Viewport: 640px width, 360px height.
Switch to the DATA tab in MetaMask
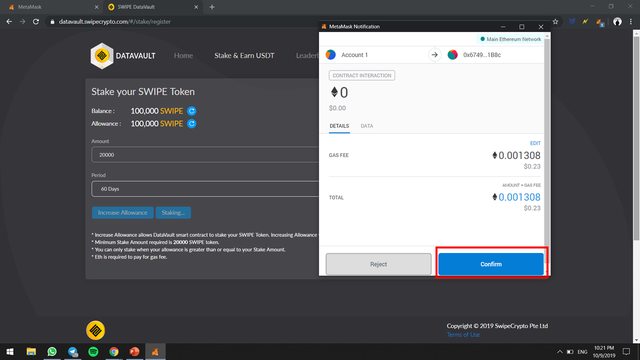tap(367, 126)
